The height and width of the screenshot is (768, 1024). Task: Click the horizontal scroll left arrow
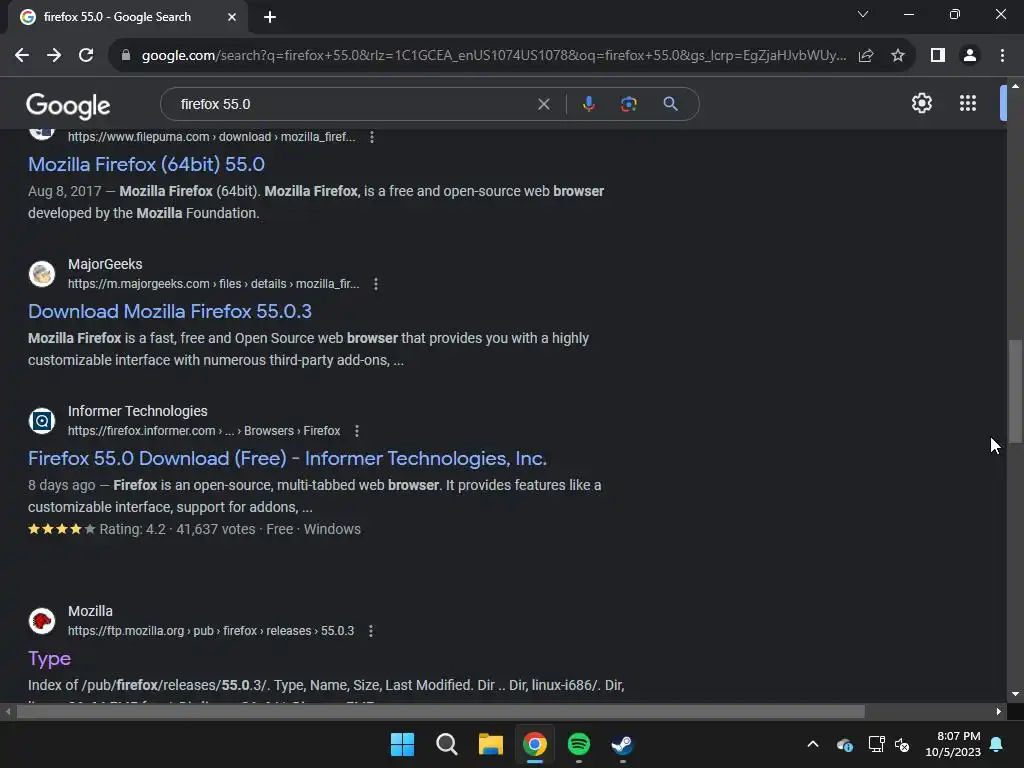(x=8, y=711)
